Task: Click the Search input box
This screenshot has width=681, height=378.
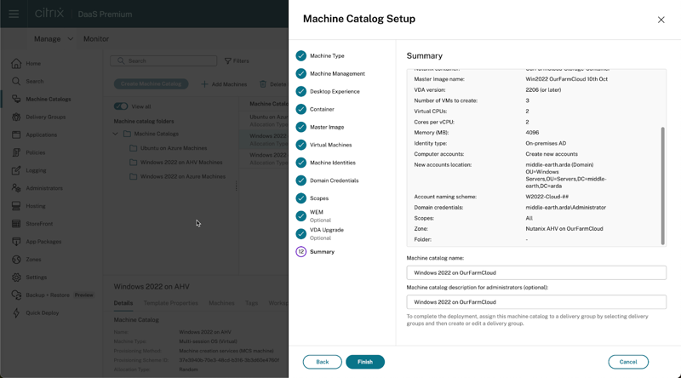Action: point(164,61)
